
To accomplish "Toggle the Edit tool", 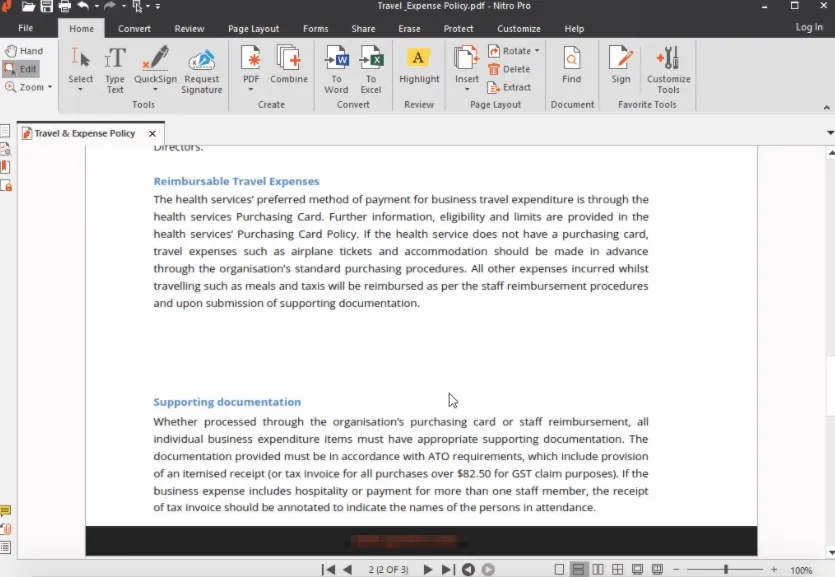I will pos(21,69).
